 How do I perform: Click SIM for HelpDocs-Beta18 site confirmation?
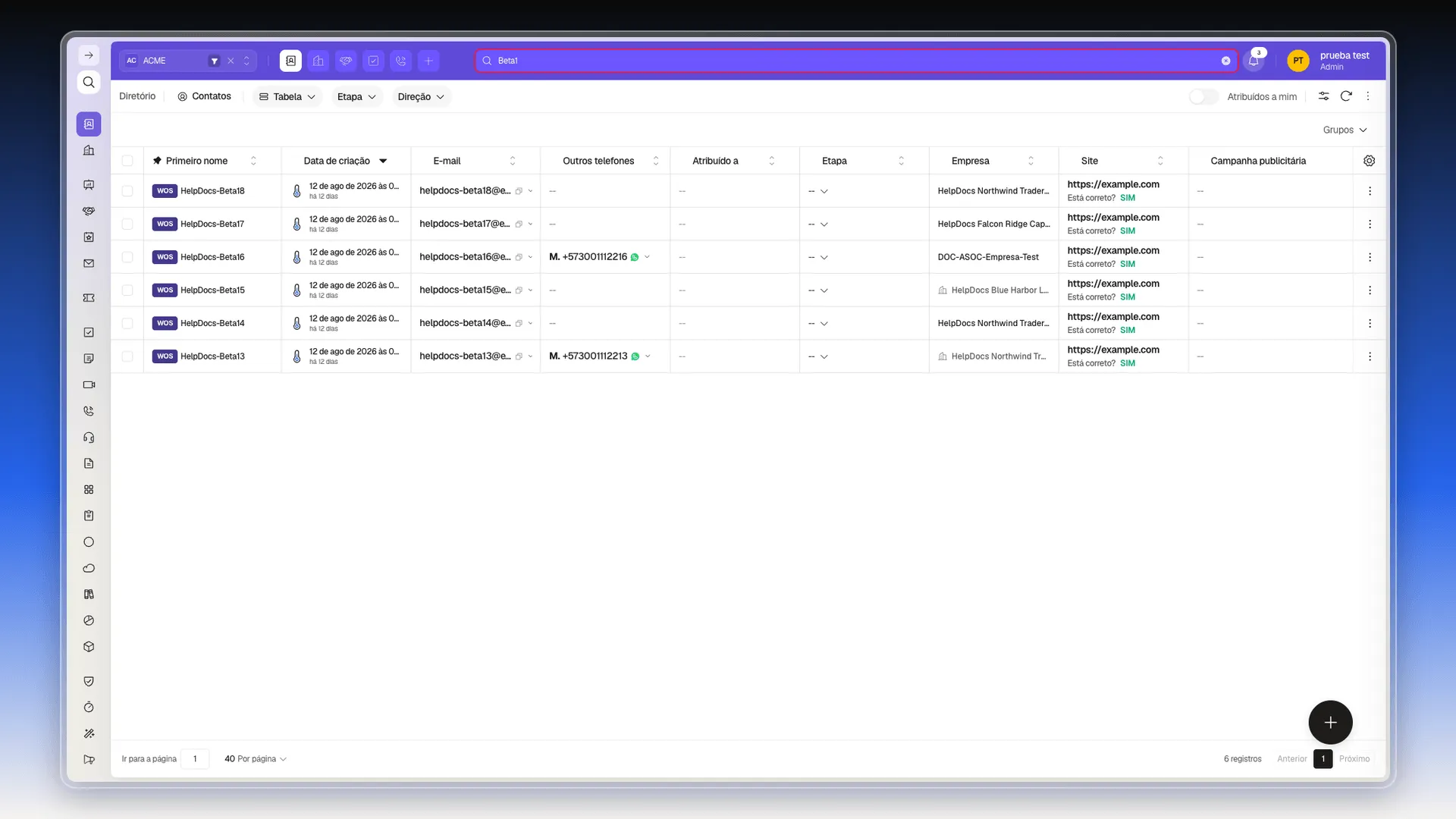pyautogui.click(x=1128, y=198)
